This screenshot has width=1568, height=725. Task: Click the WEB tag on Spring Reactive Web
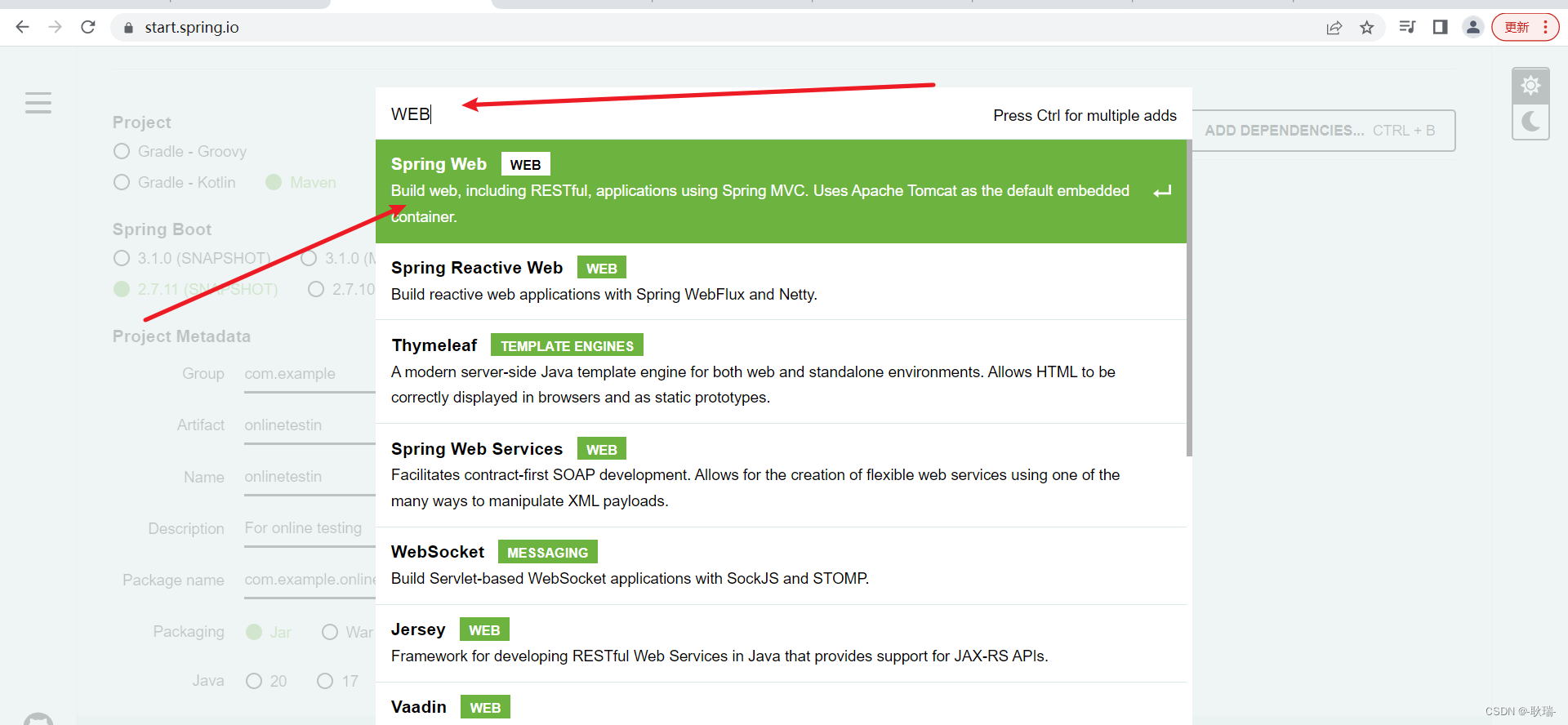pos(602,268)
